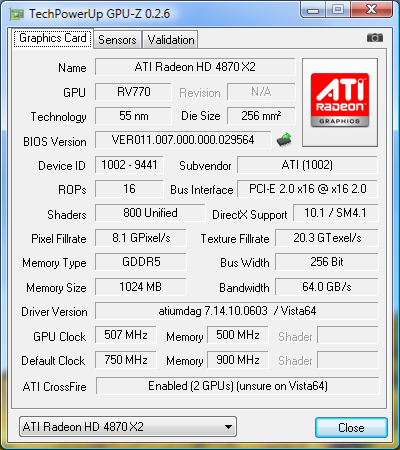Click the current Memory clock 500 MHz field
The height and width of the screenshot is (450, 400).
238,335
